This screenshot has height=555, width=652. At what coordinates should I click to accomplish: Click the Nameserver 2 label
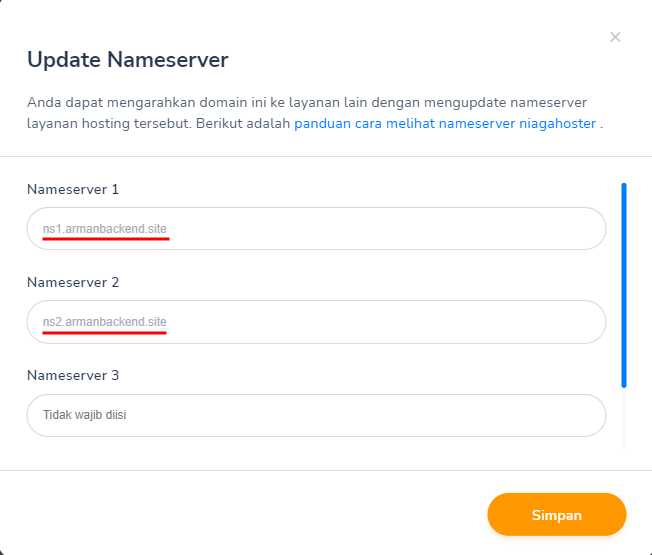coord(73,283)
